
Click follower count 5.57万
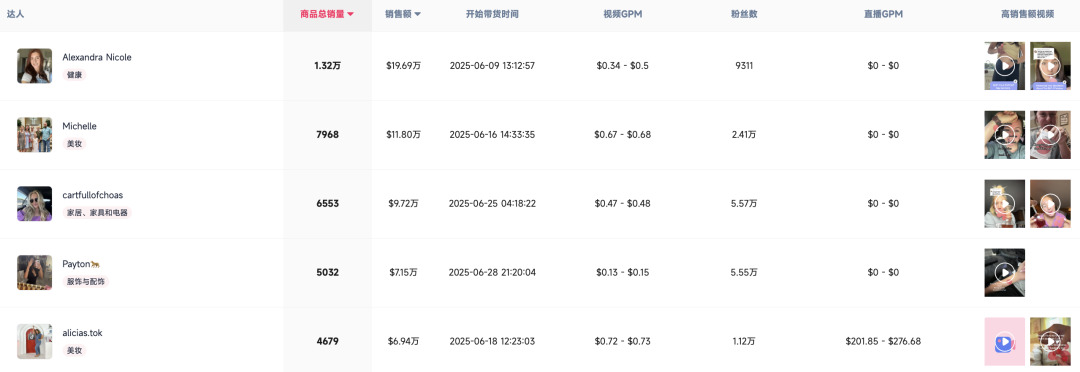coord(744,203)
